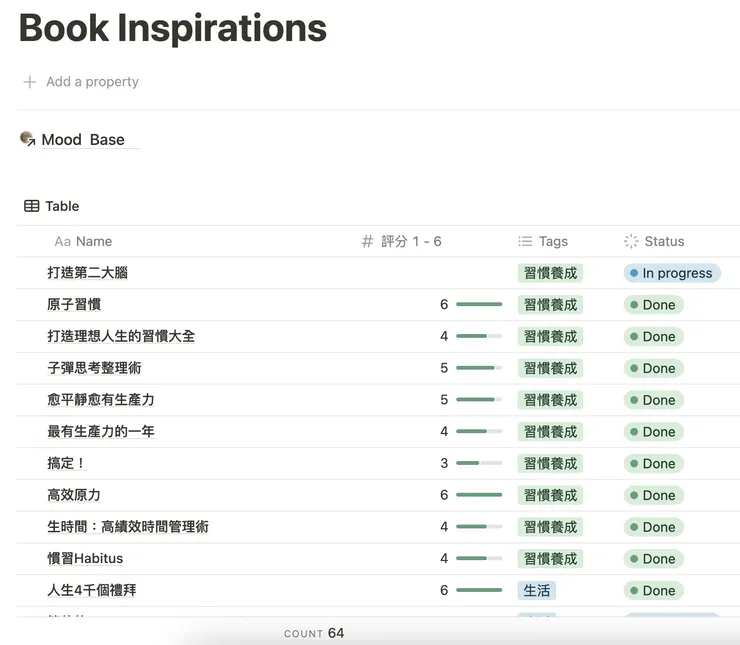Click the Add a property button
Viewport: 740px width, 645px height.
[x=92, y=82]
